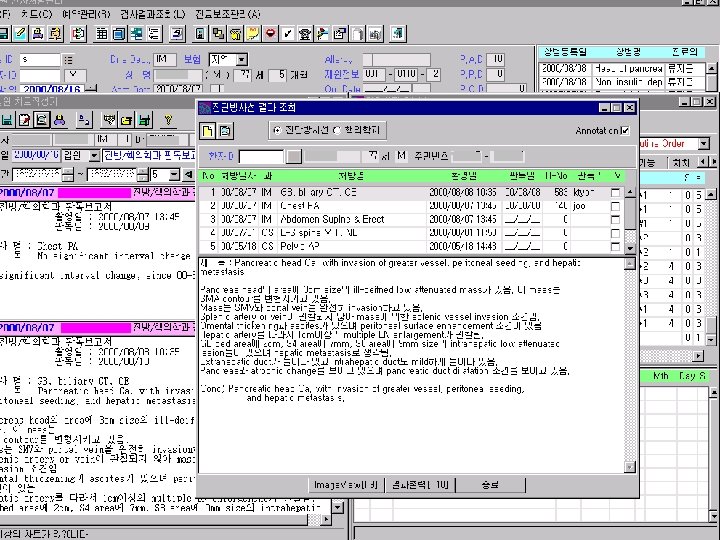Check the box for Chest PA row
The image size is (720, 540).
[x=616, y=206]
